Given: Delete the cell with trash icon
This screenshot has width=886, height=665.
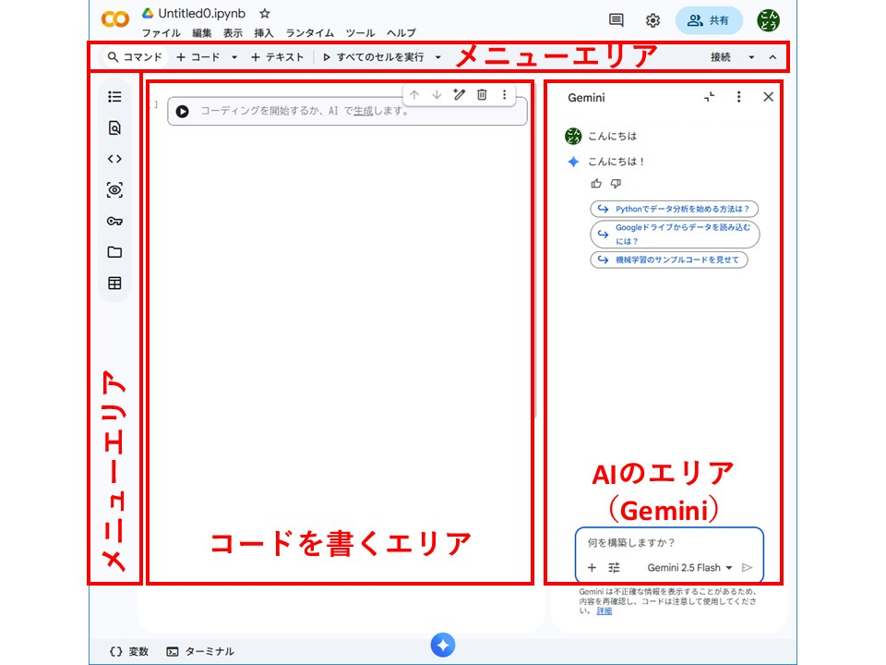Looking at the screenshot, I should coord(482,95).
